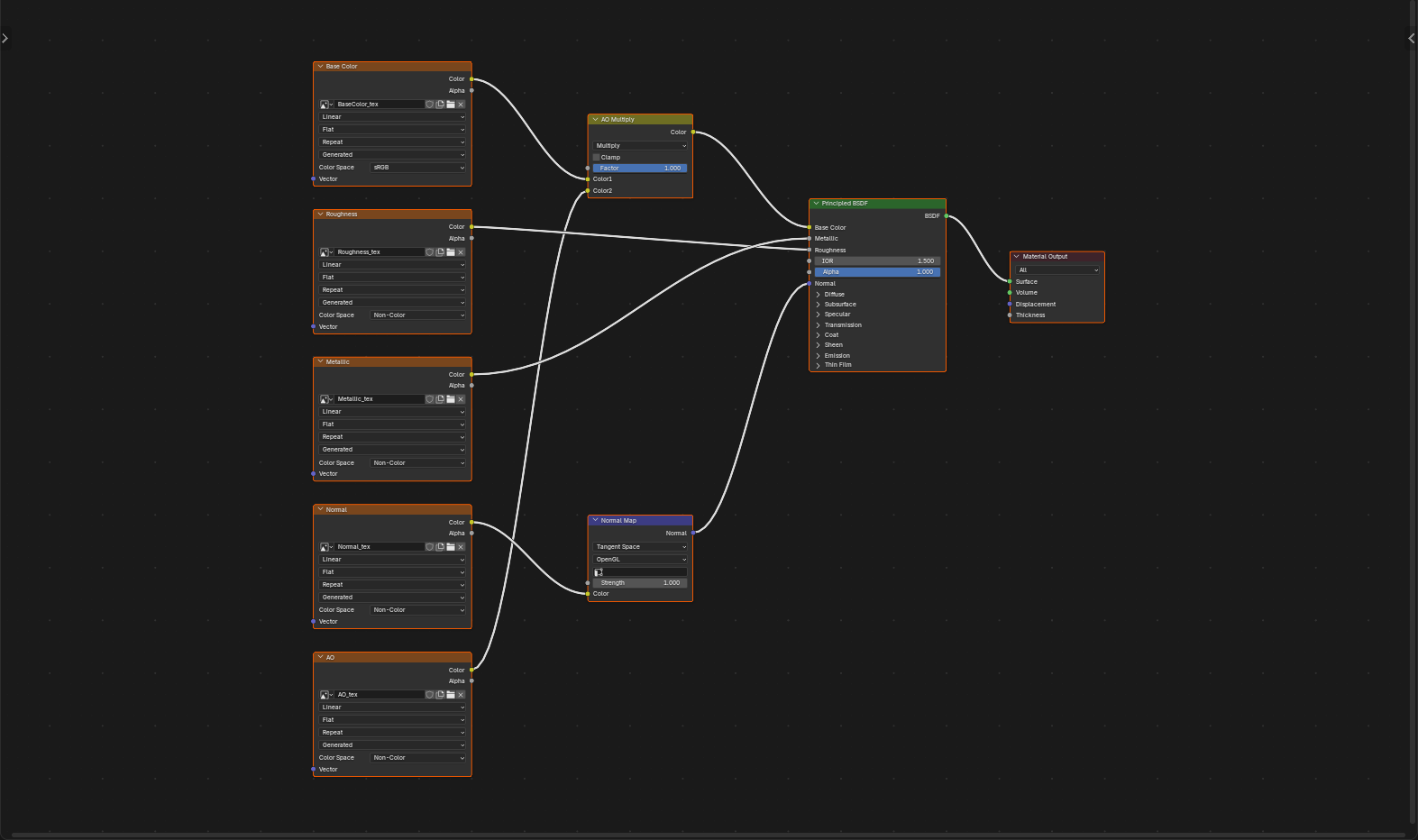This screenshot has width=1418, height=840.
Task: Open image browser in Roughness node
Action: pos(325,252)
